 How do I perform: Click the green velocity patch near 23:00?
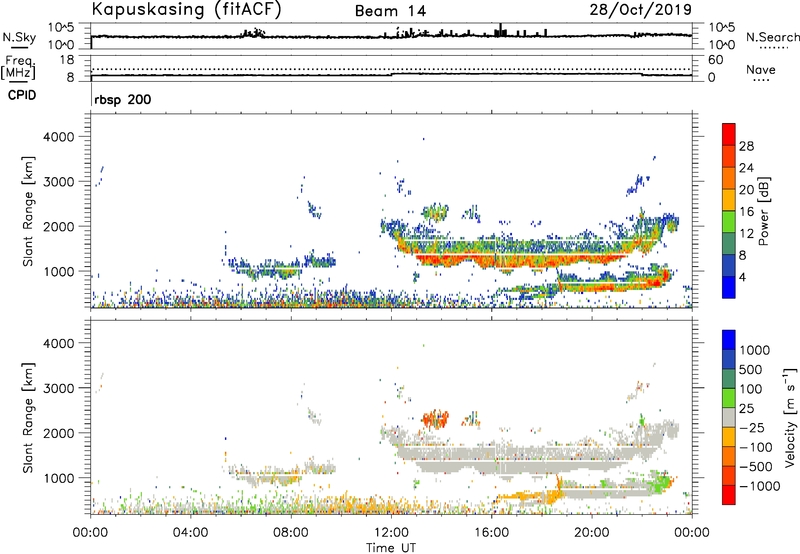(660, 482)
